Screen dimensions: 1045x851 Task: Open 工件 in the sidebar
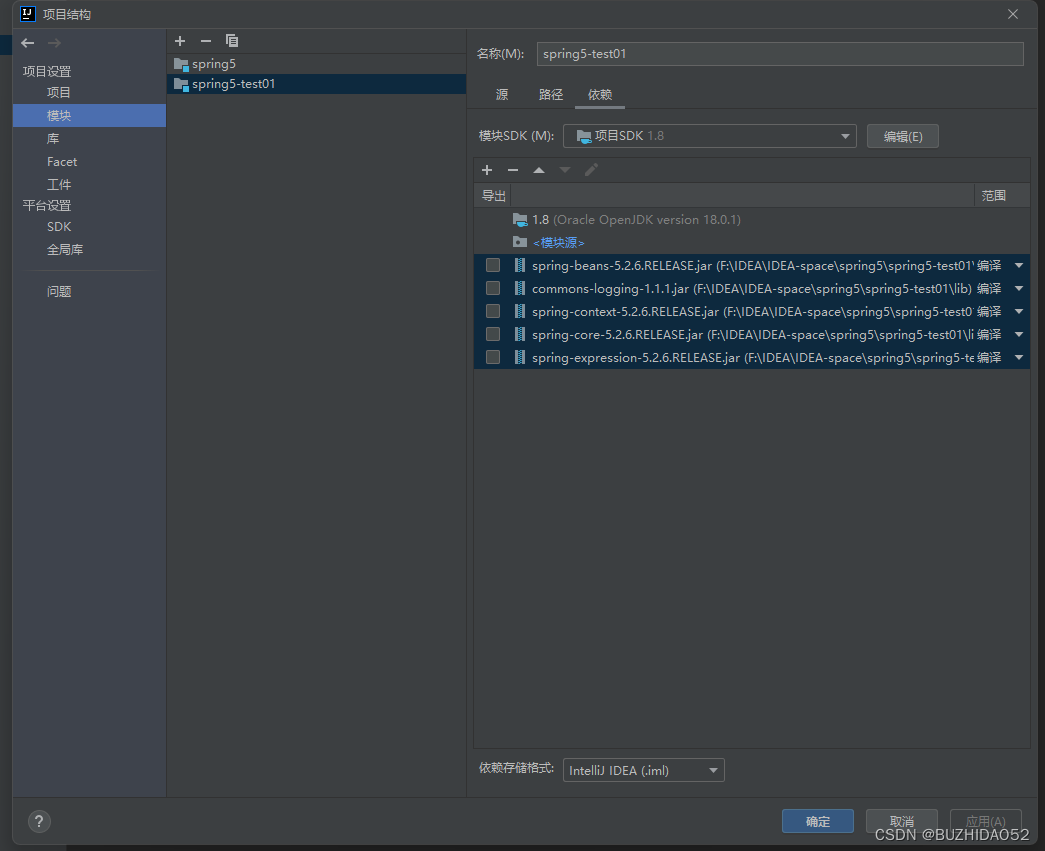tap(59, 185)
